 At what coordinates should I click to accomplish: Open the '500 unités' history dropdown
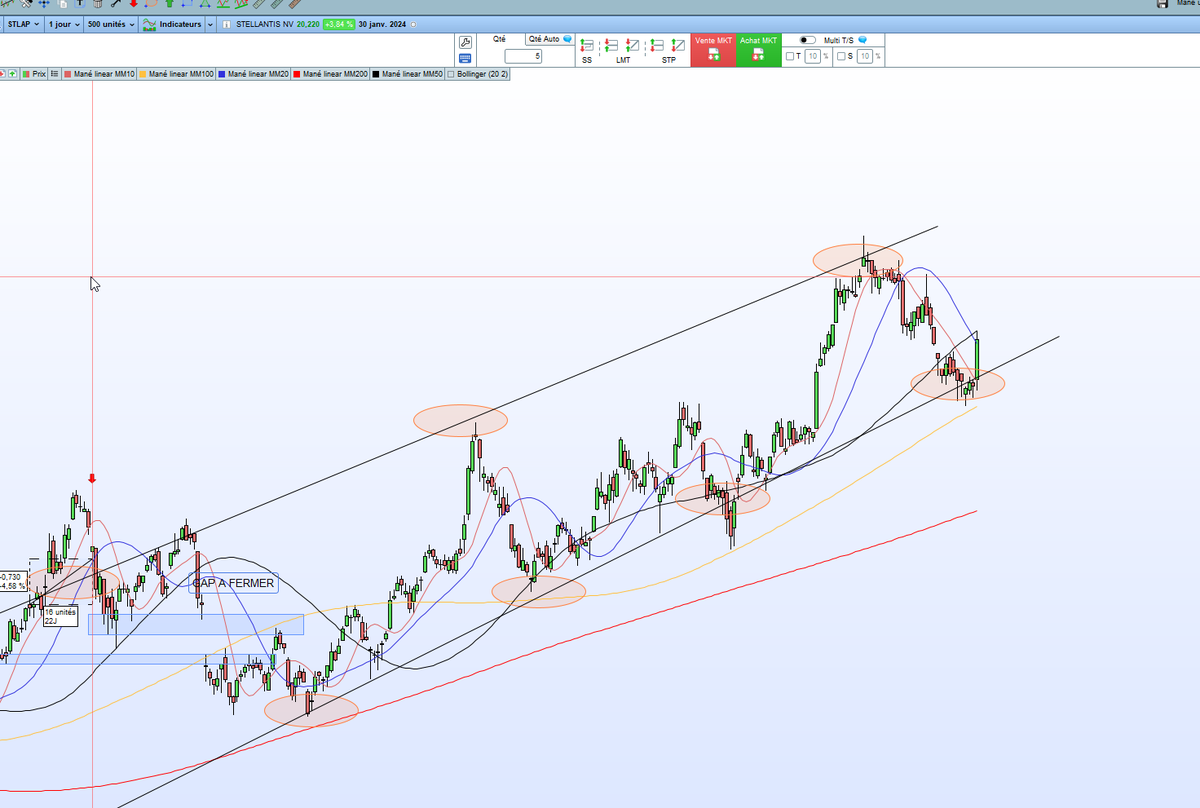(x=111, y=24)
